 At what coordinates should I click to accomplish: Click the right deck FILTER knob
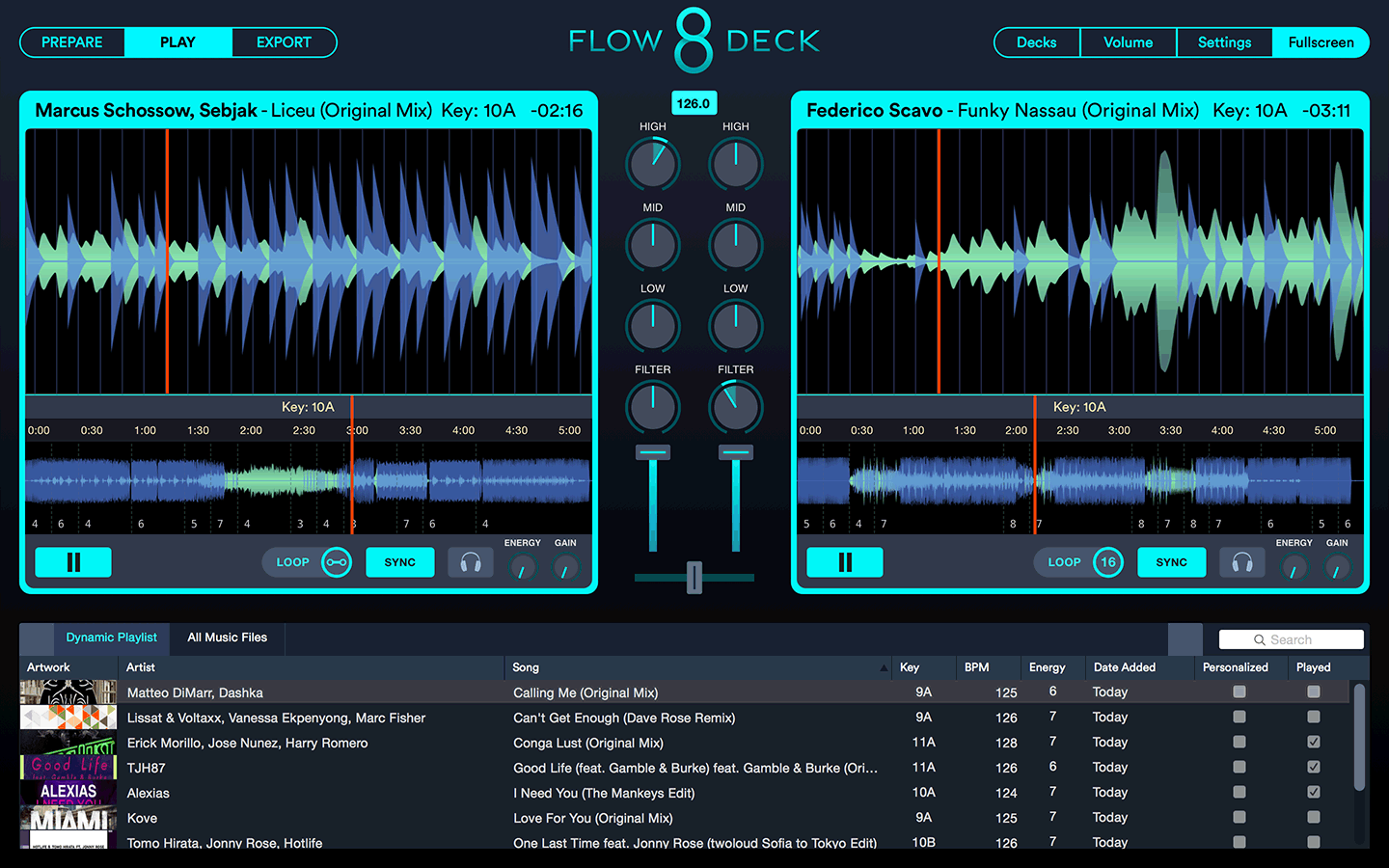point(736,407)
